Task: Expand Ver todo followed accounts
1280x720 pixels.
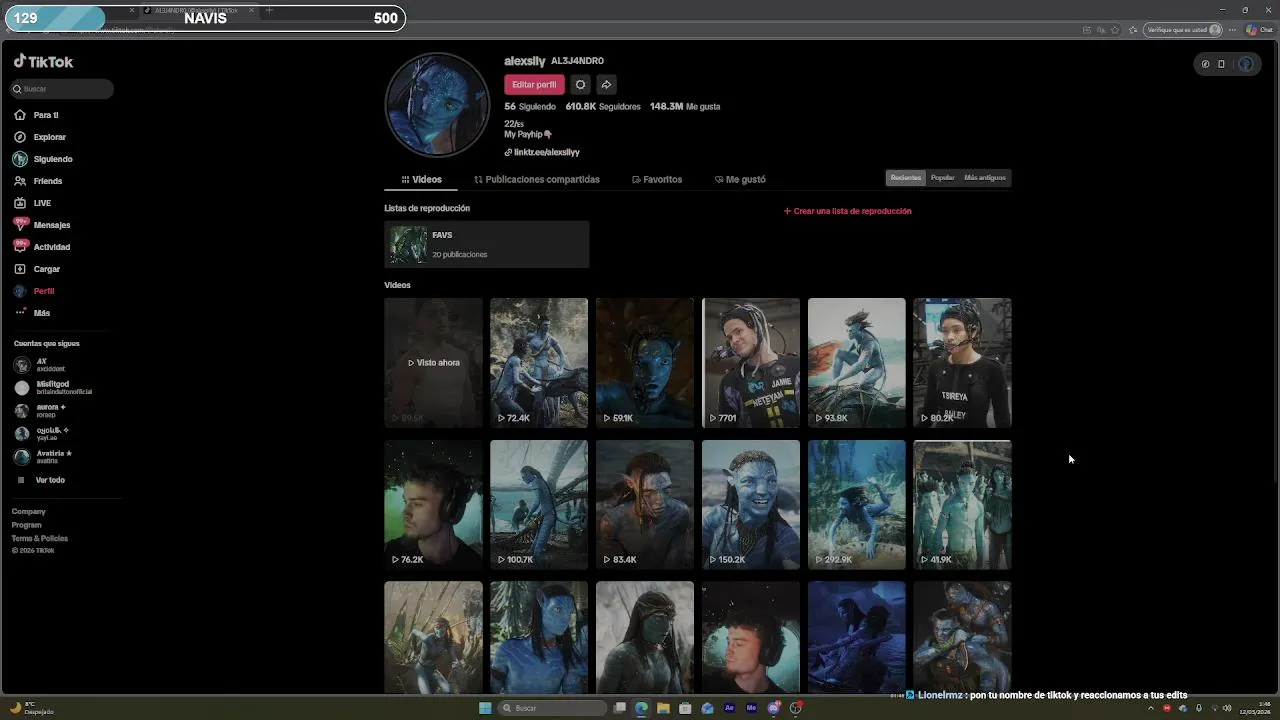Action: click(42, 480)
